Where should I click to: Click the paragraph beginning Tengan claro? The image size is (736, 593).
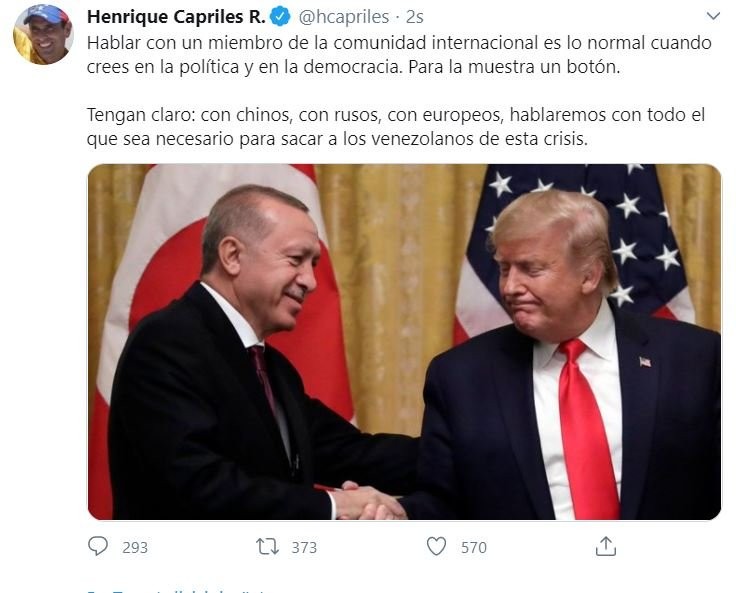tap(396, 127)
